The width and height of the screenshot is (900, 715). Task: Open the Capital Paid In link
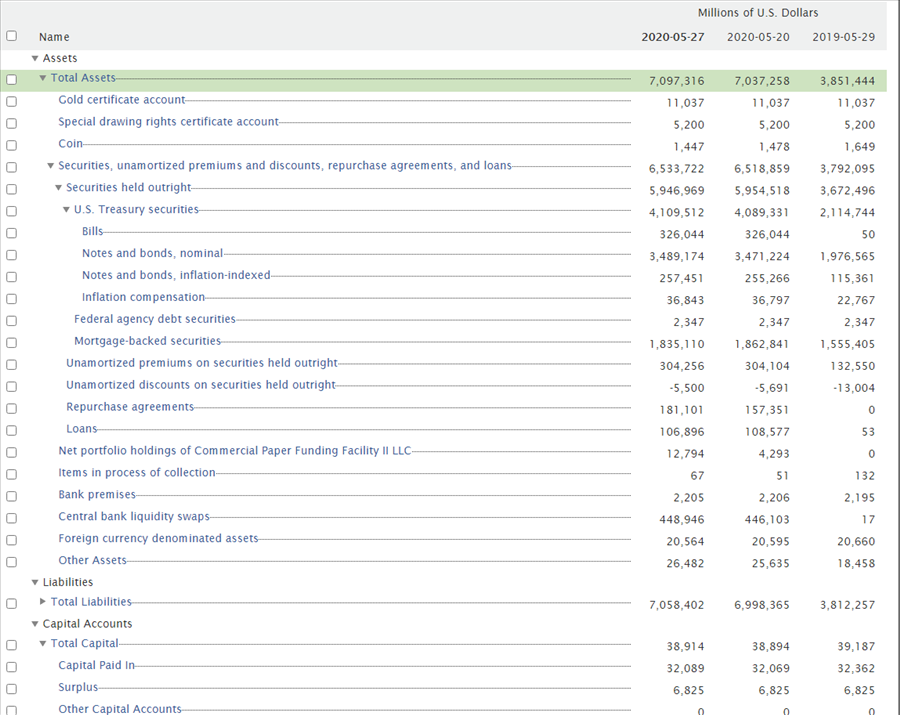click(x=96, y=665)
